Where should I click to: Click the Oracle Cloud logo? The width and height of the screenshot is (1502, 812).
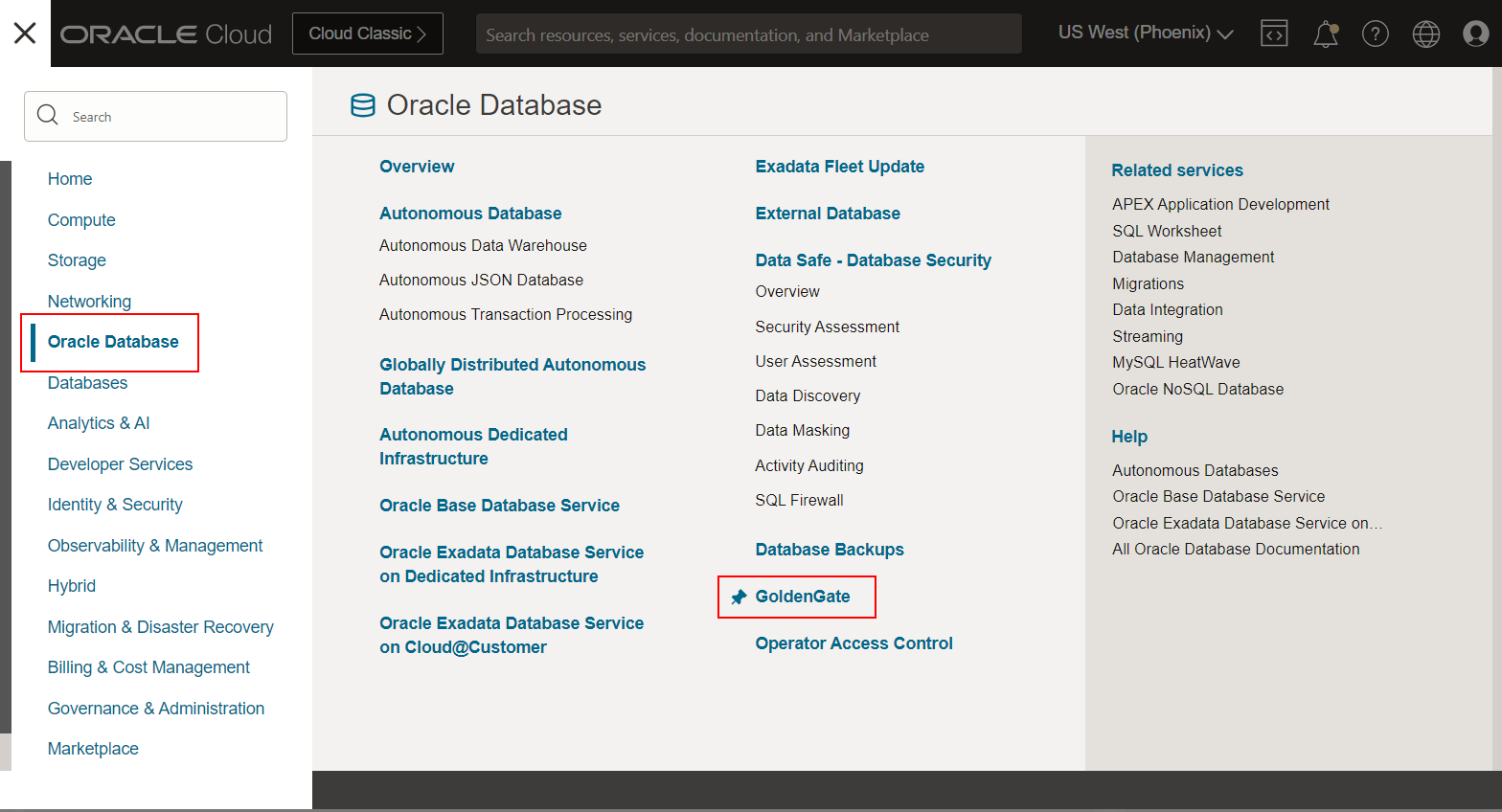166,34
